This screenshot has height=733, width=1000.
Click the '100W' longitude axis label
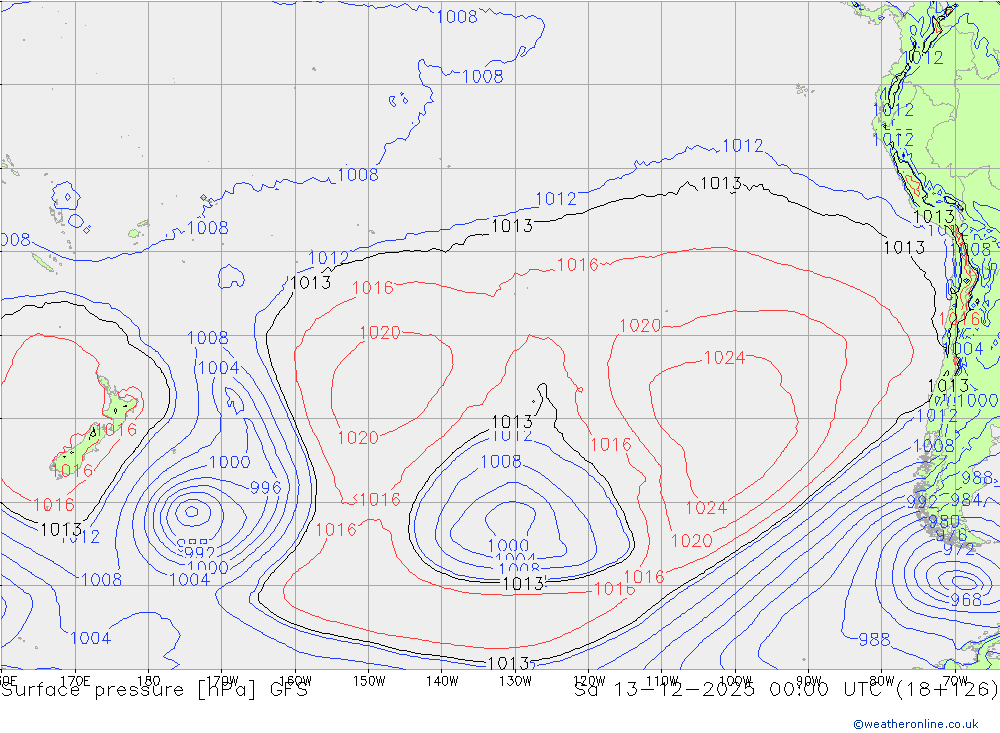point(735,681)
